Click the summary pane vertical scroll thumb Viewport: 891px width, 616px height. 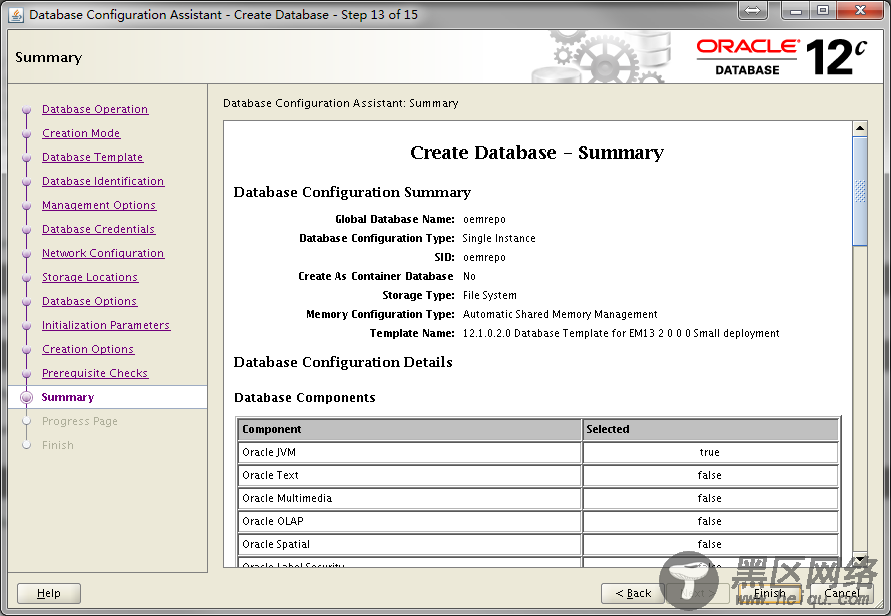[x=860, y=191]
